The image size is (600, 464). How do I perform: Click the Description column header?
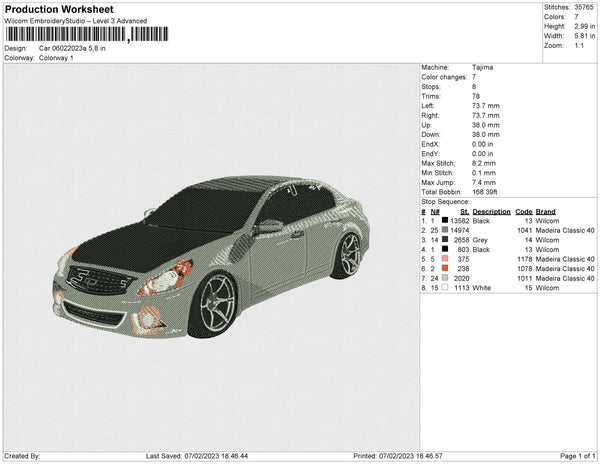pyautogui.click(x=491, y=212)
